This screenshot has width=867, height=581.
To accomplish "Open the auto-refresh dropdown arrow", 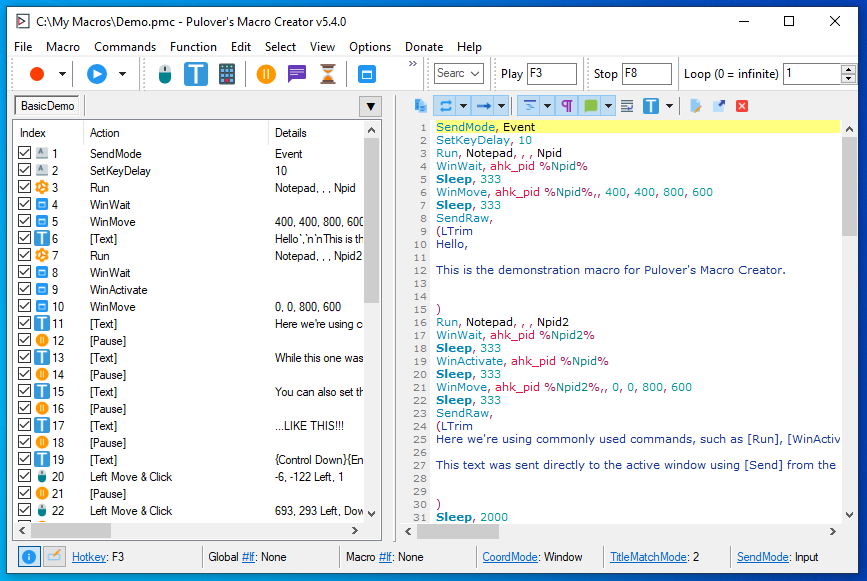I will coord(463,106).
